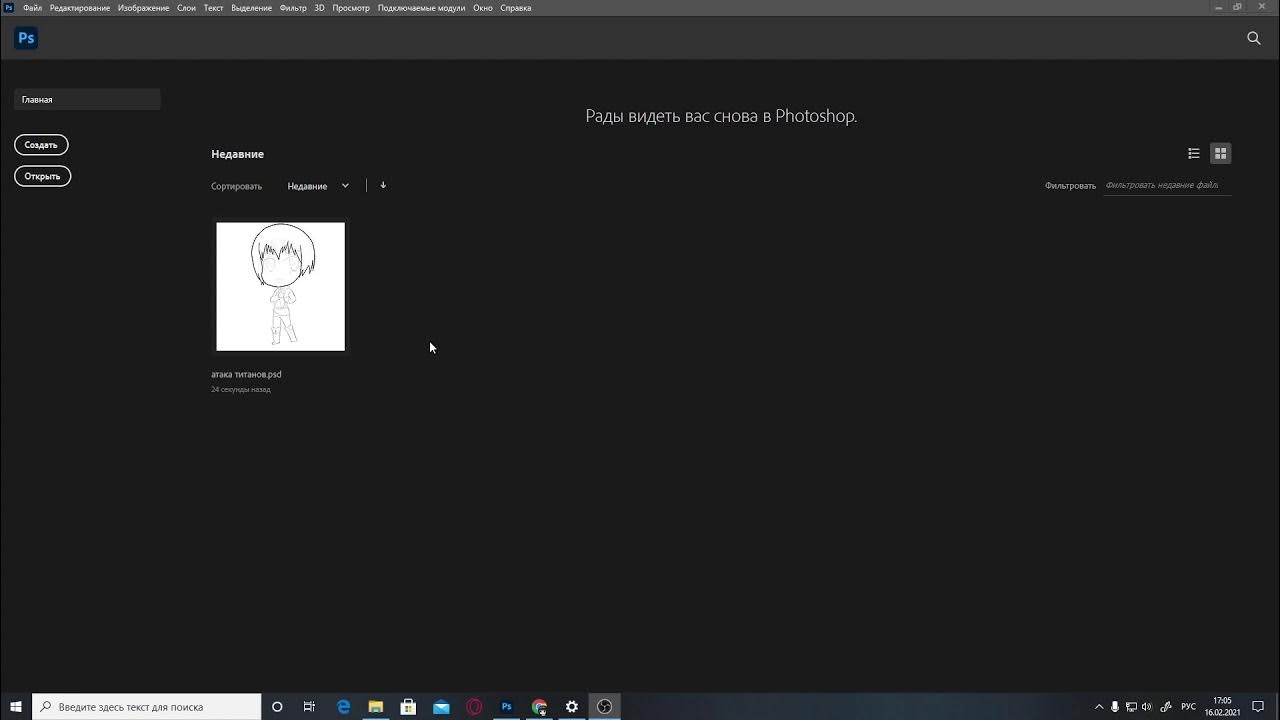Open the Windows Start menu

(16, 706)
